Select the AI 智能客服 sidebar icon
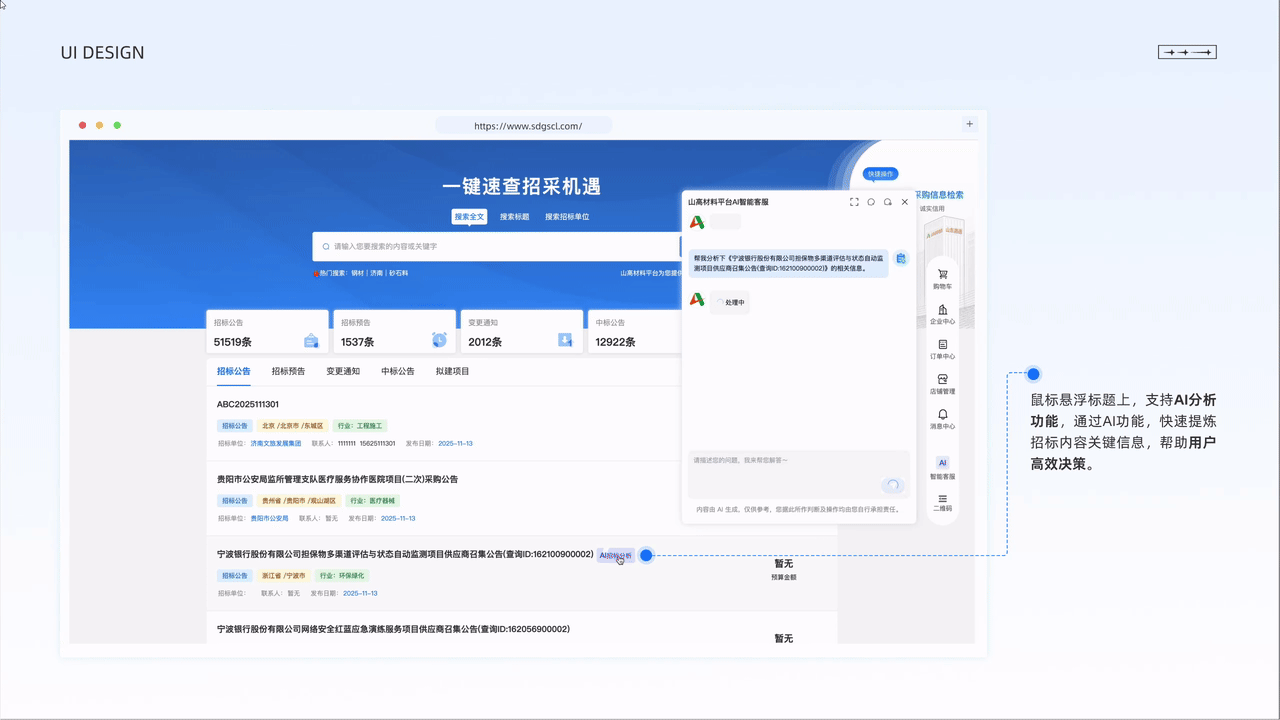The image size is (1280, 720). [941, 468]
